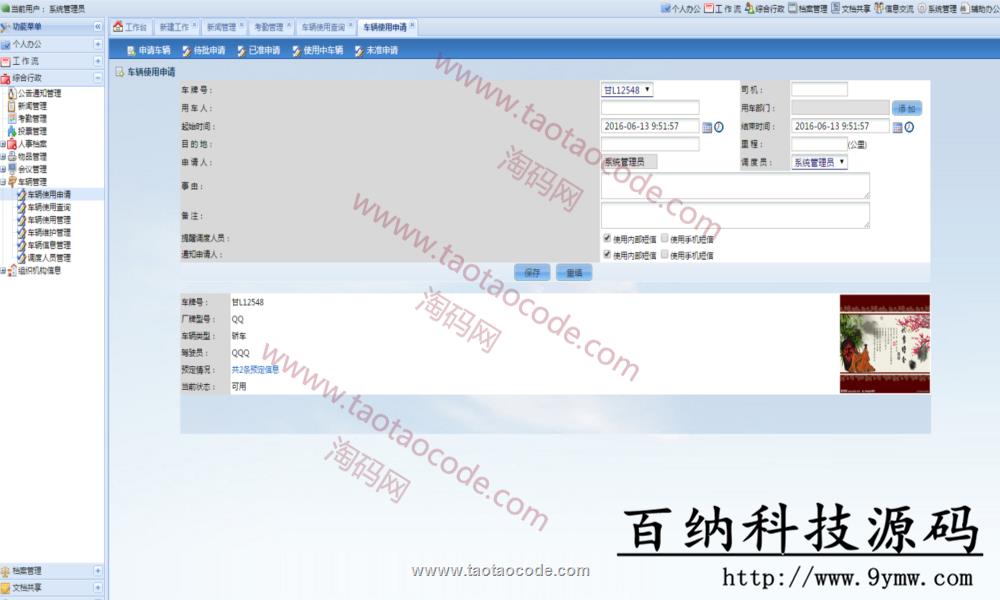Switch to the 工作台 tab

coord(130,27)
